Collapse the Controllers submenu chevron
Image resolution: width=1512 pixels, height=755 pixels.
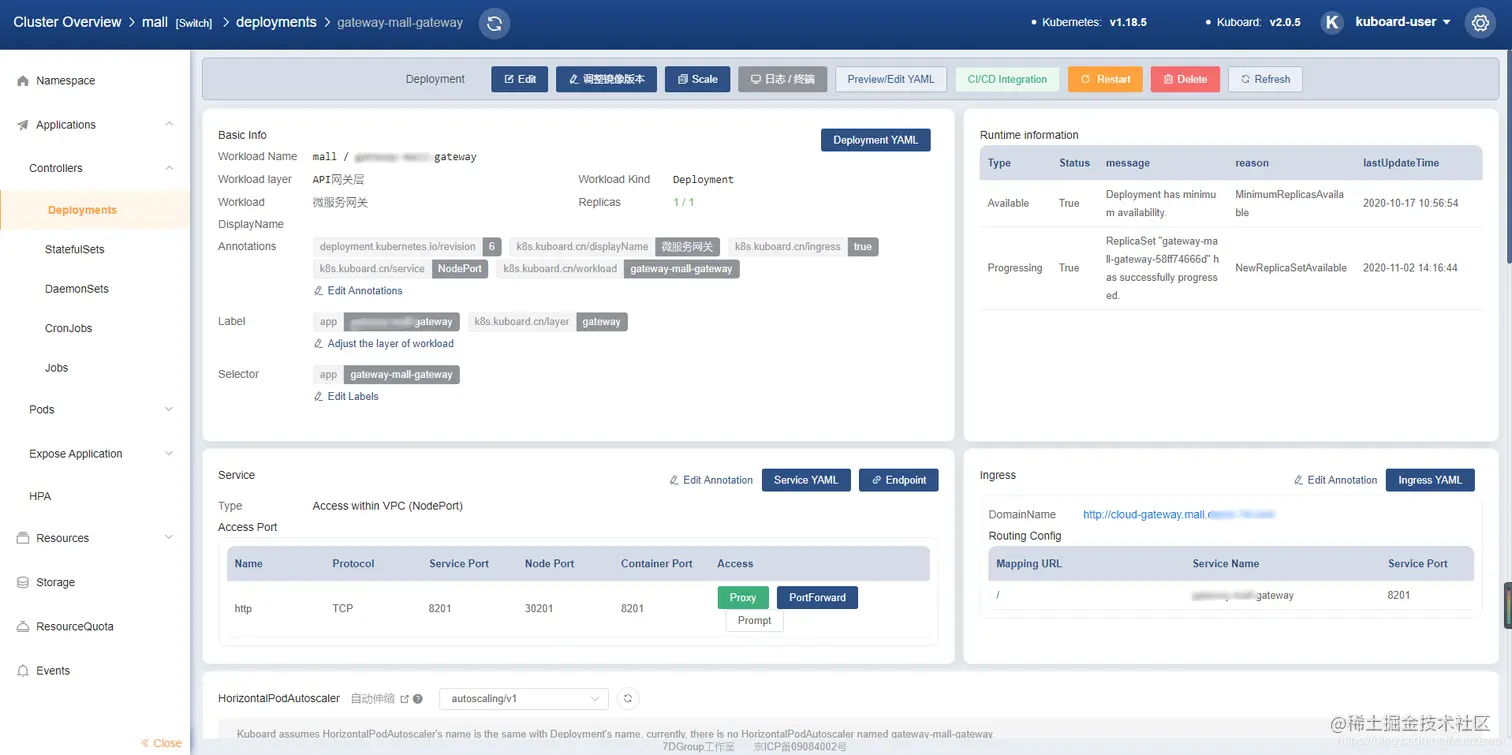(169, 168)
